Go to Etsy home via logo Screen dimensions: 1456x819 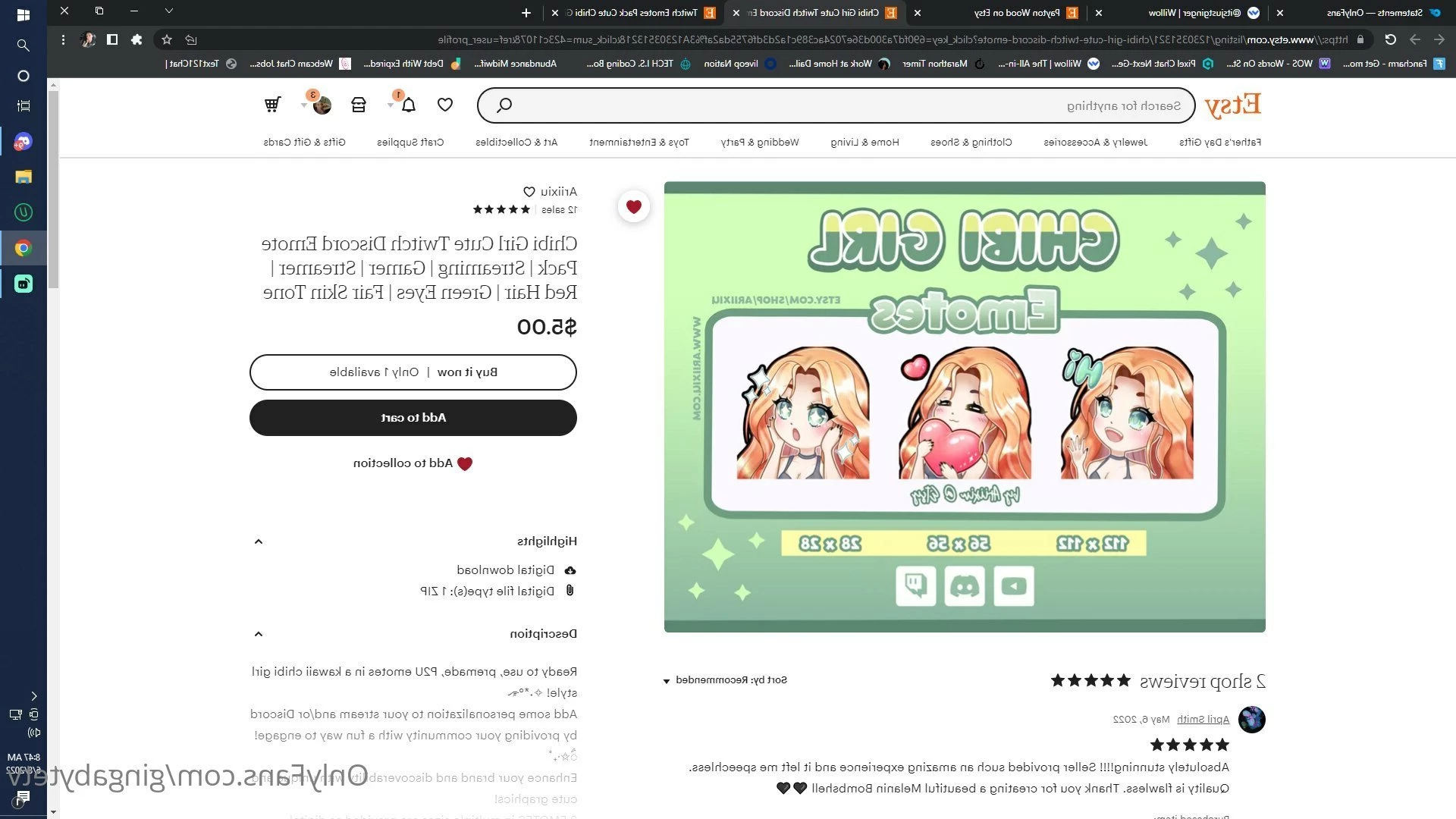tap(1232, 105)
